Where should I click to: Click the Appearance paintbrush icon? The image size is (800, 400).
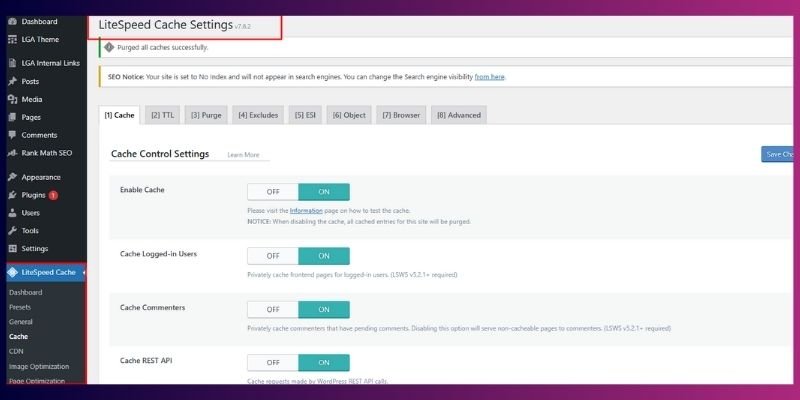point(13,177)
